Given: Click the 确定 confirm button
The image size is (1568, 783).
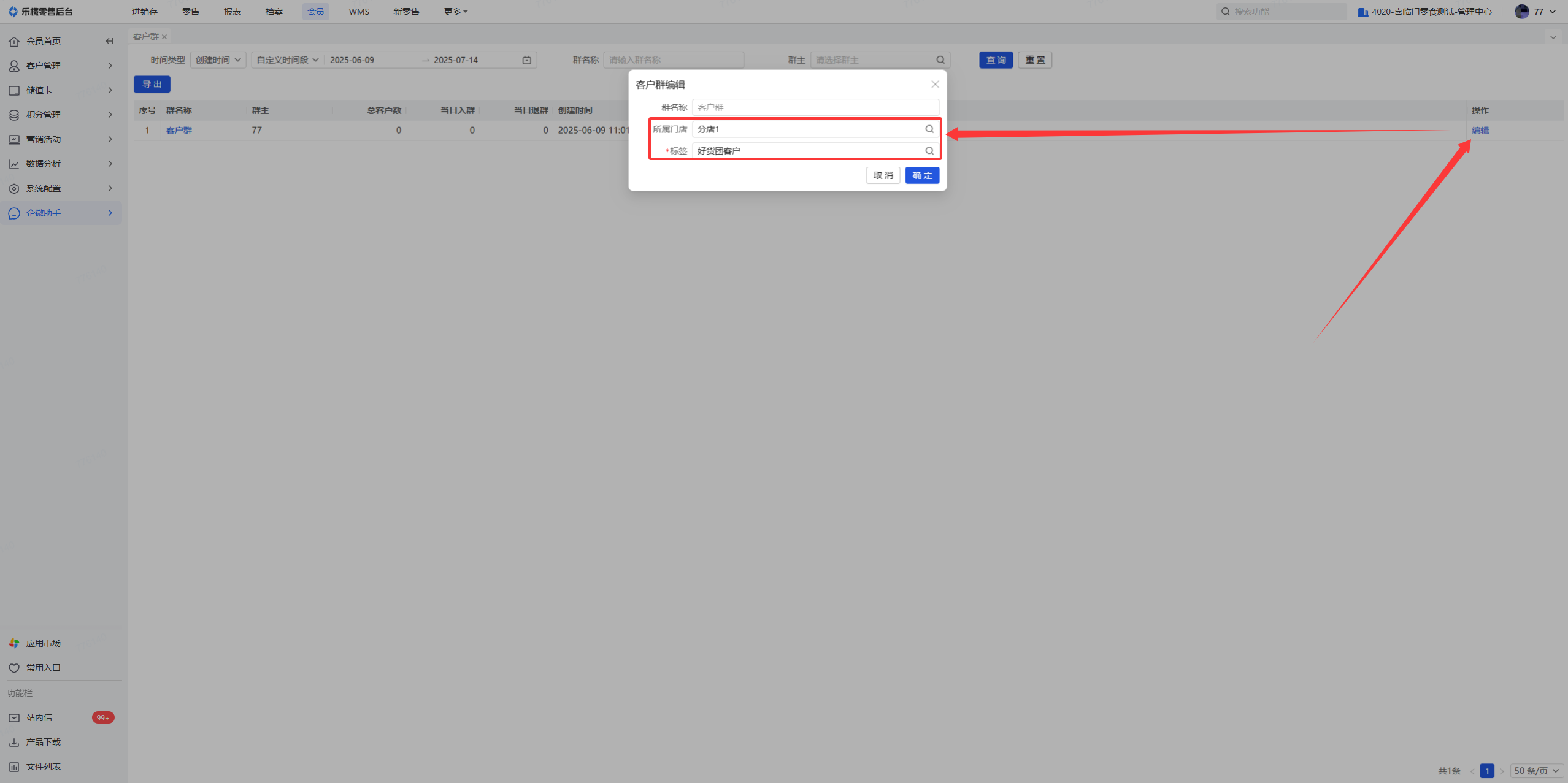Looking at the screenshot, I should coord(922,175).
